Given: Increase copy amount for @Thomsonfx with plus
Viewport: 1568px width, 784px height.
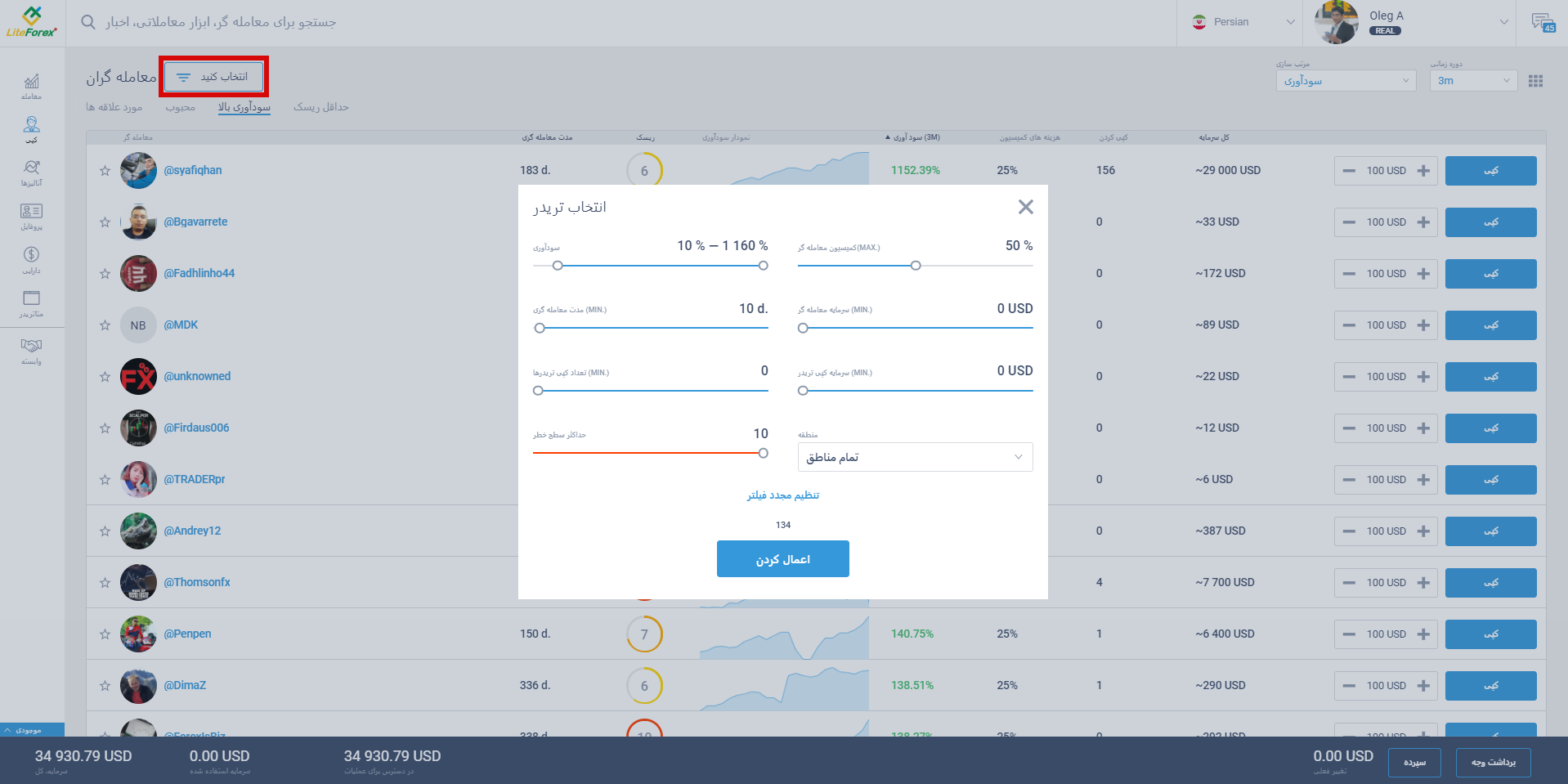Looking at the screenshot, I should click(1423, 583).
